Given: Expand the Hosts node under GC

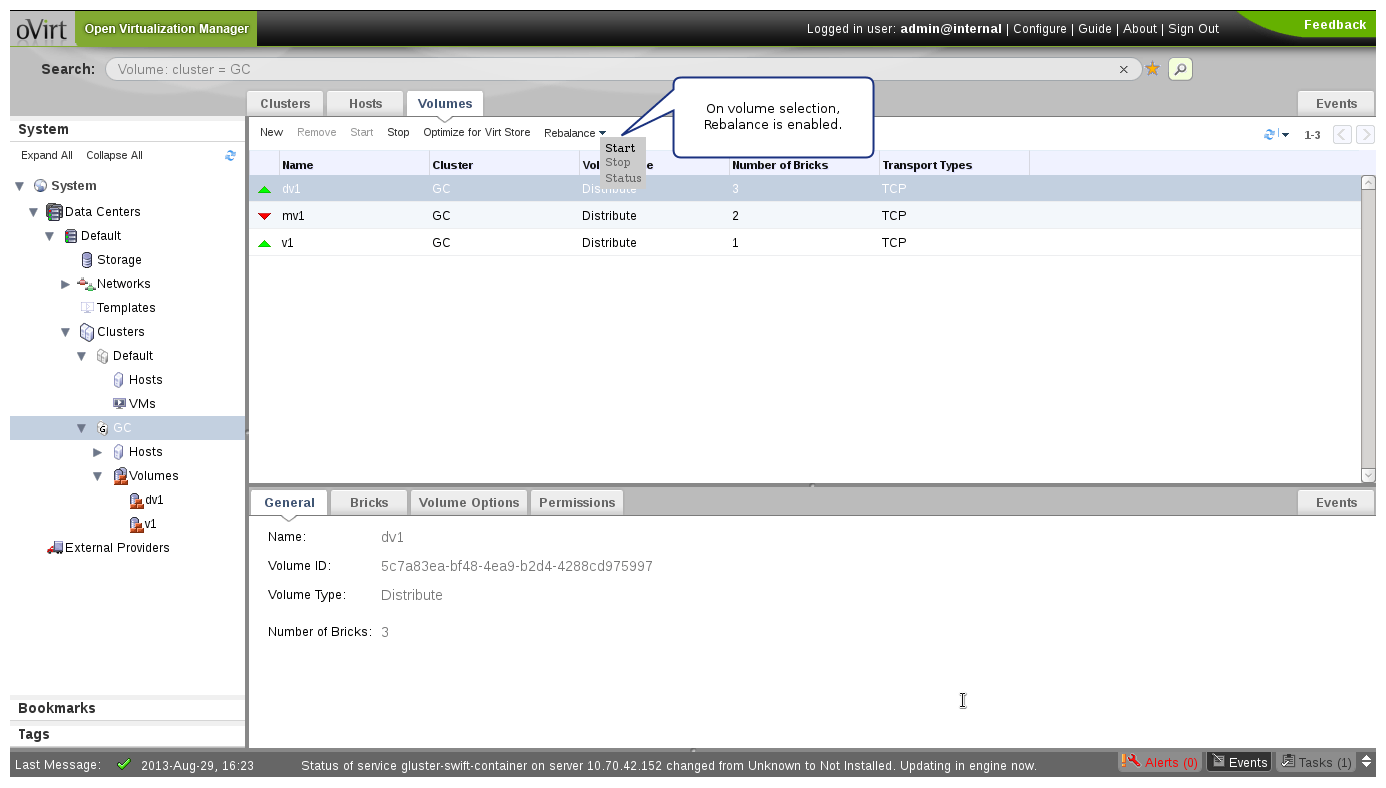Looking at the screenshot, I should (x=98, y=452).
